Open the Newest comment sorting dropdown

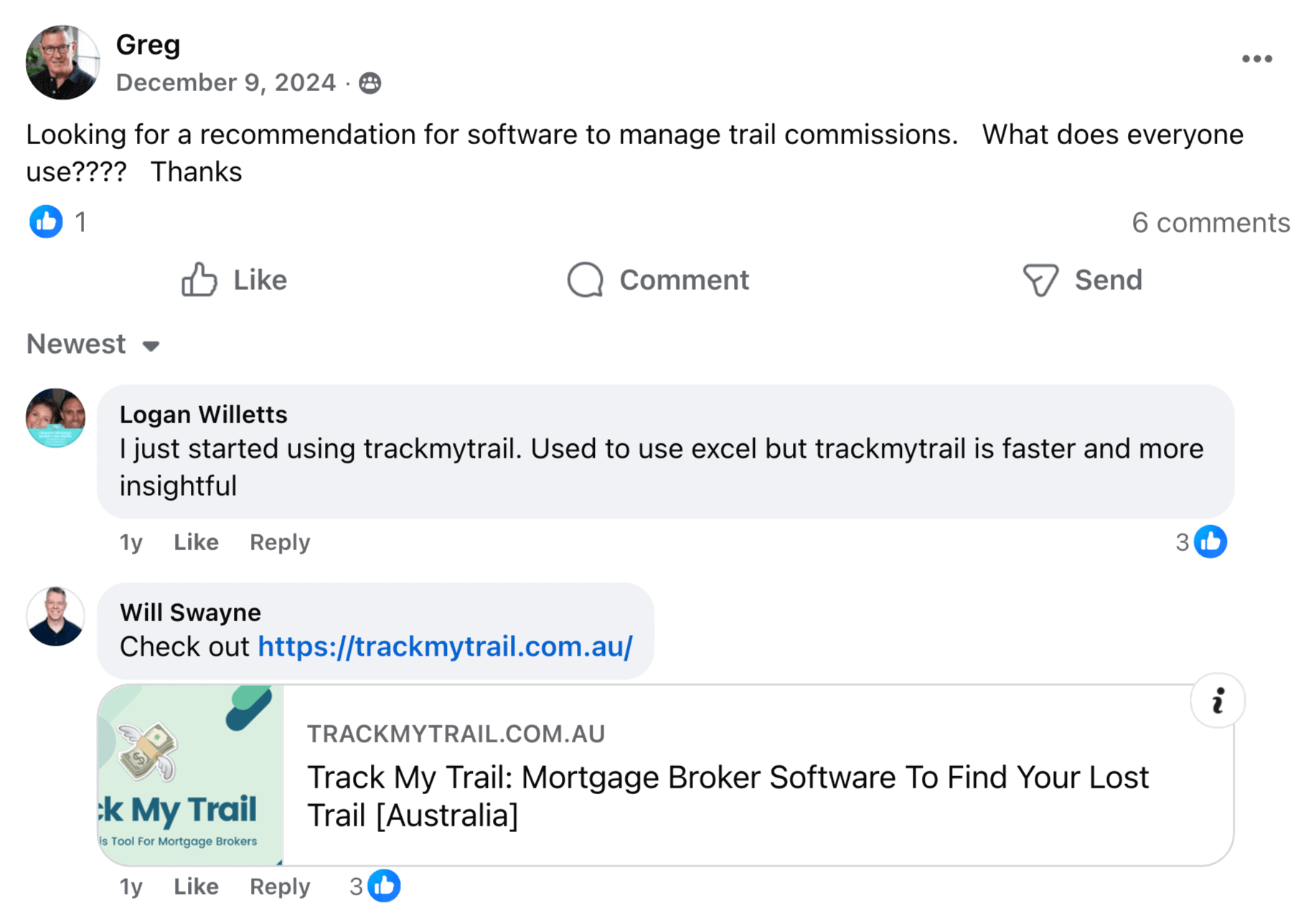click(x=93, y=344)
